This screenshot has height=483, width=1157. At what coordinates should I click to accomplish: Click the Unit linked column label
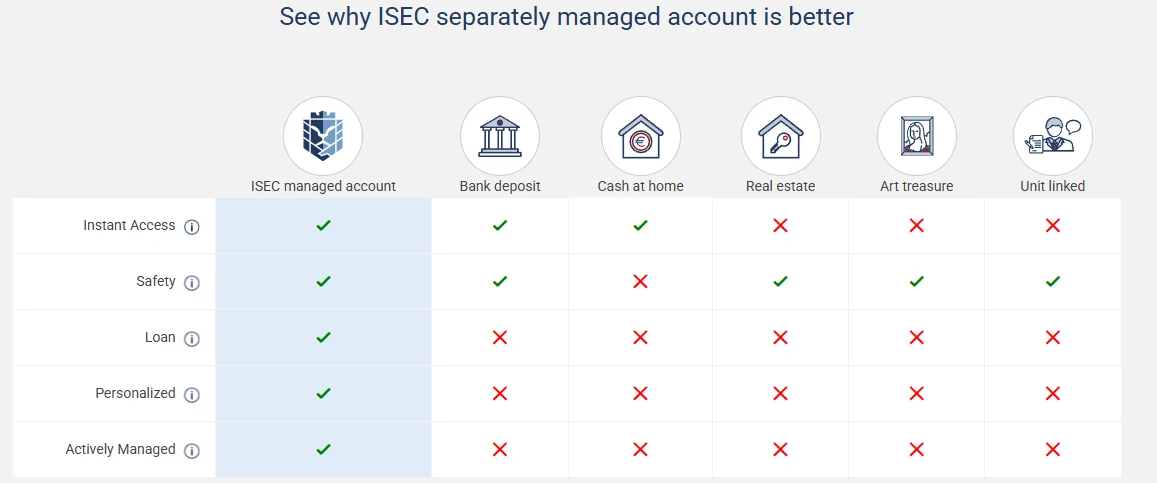(1053, 187)
